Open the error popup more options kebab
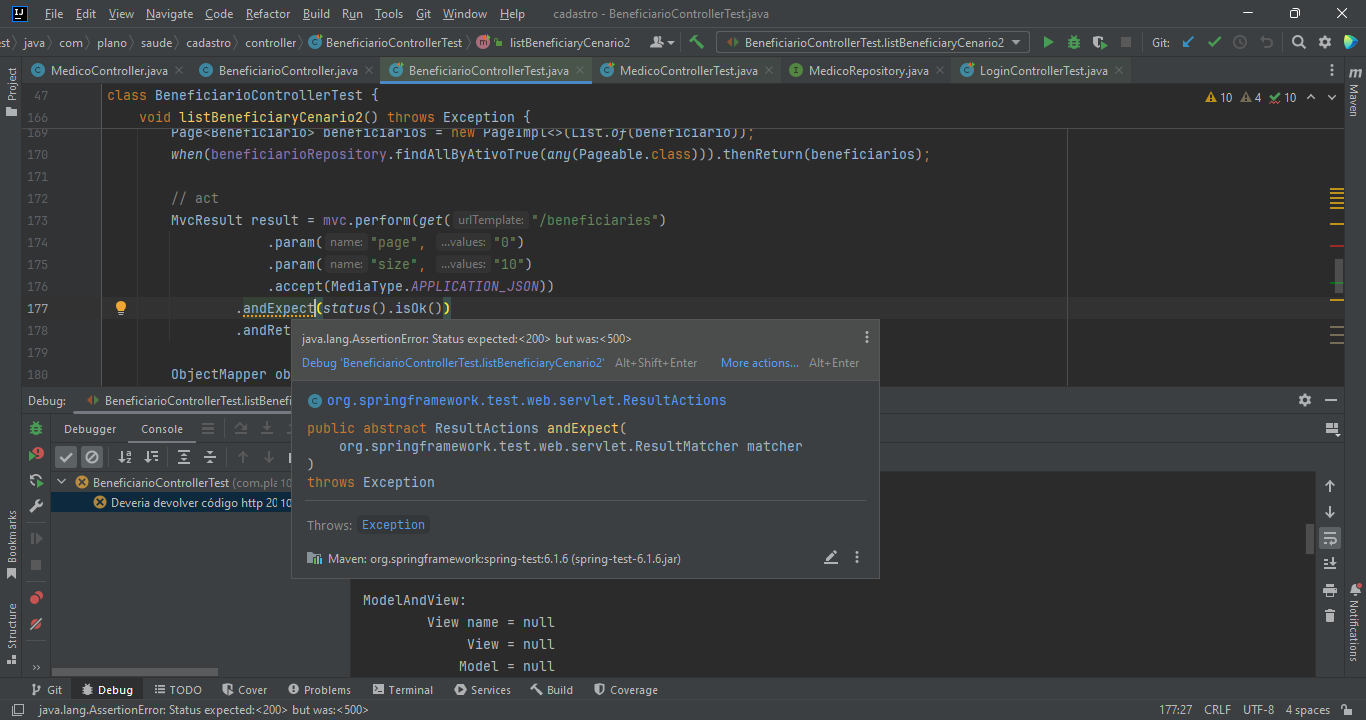 867,338
